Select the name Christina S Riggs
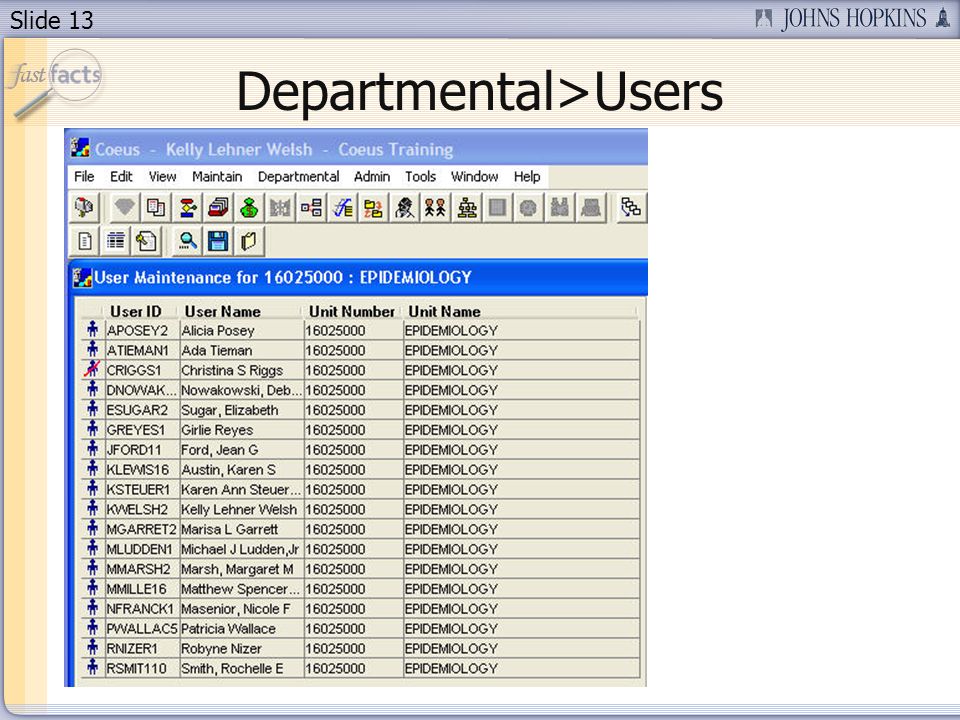Image resolution: width=960 pixels, height=720 pixels. coord(232,370)
